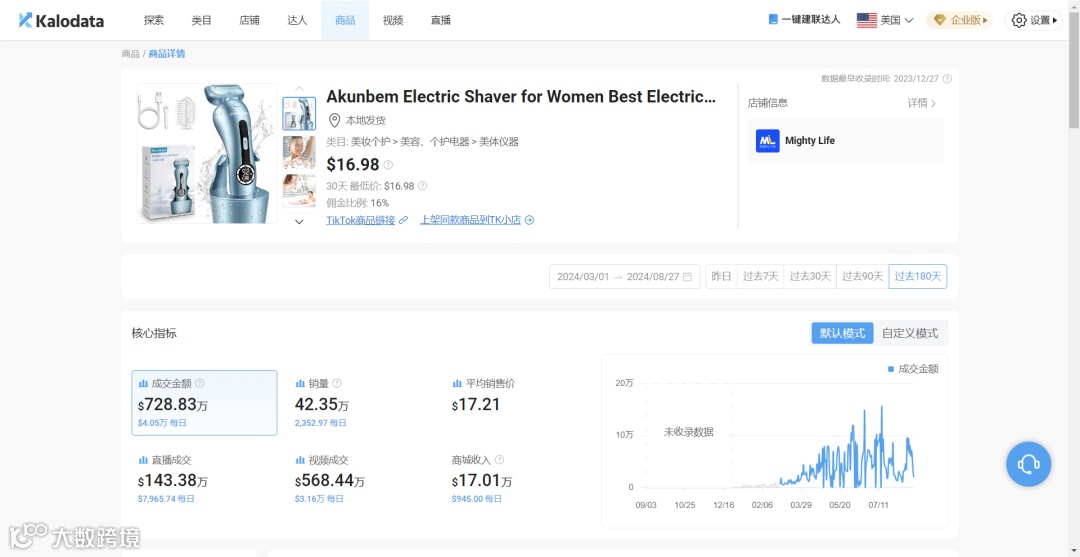Open the Mighty Life shop card
Viewport: 1080px width, 557px height.
point(846,140)
